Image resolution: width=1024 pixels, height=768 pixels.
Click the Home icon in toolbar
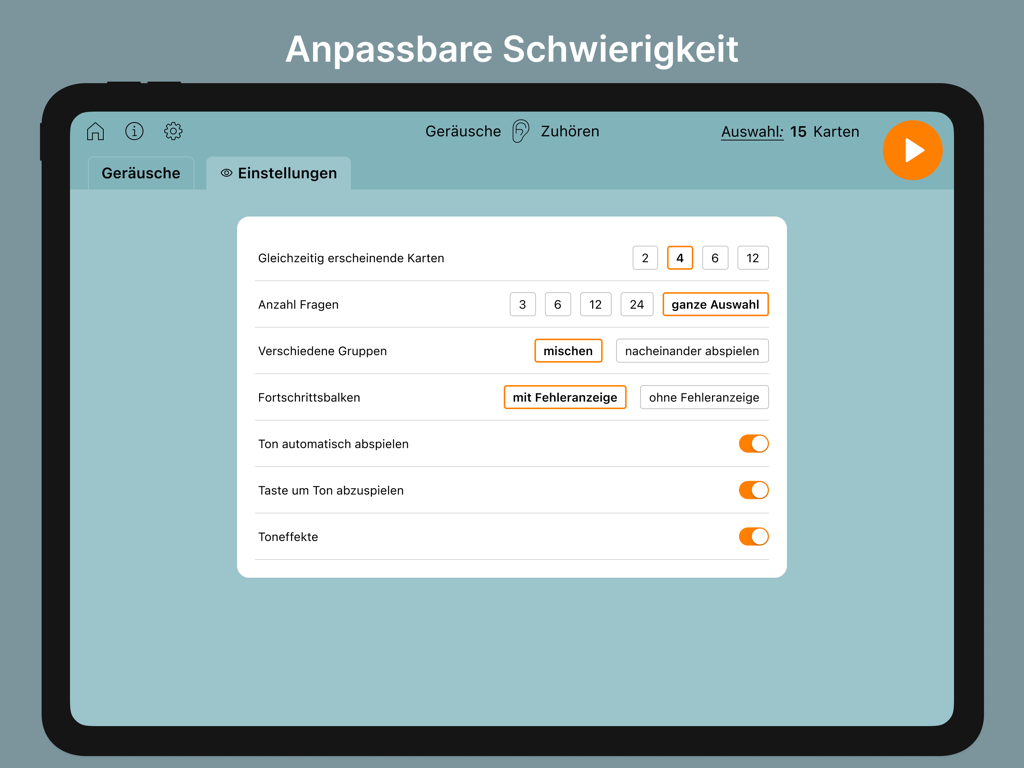95,131
